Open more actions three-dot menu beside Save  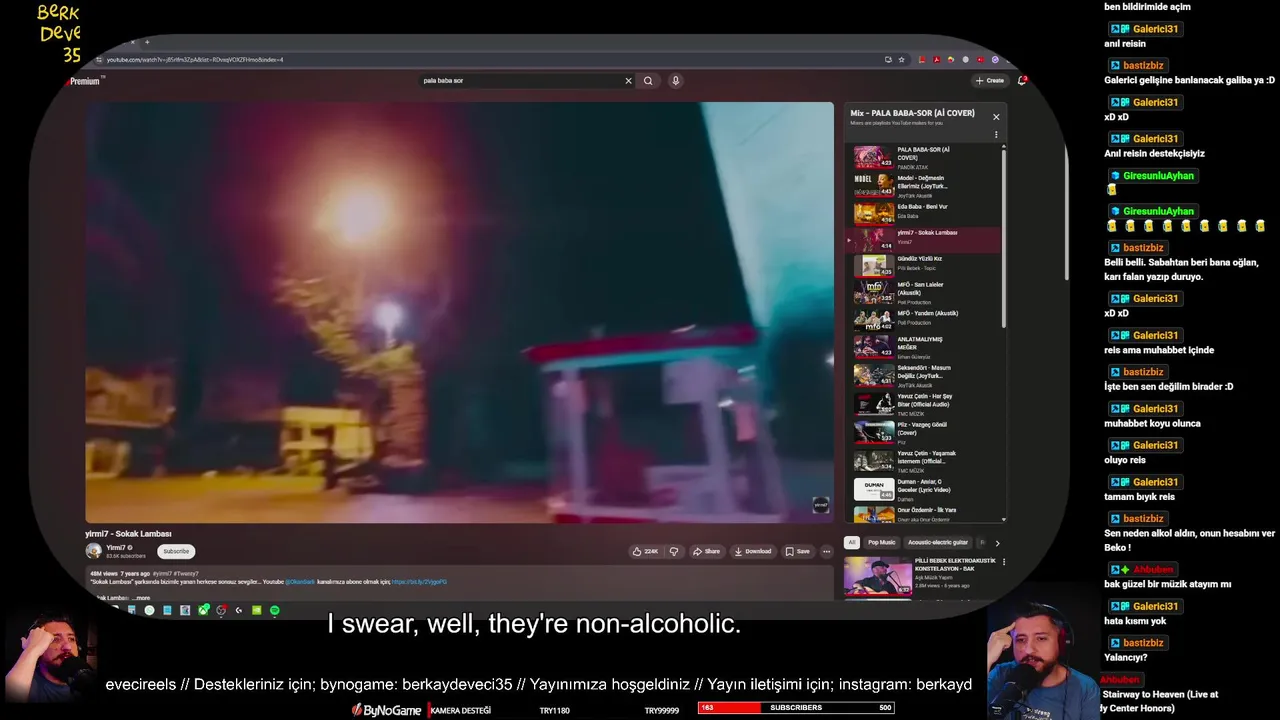pyautogui.click(x=826, y=551)
